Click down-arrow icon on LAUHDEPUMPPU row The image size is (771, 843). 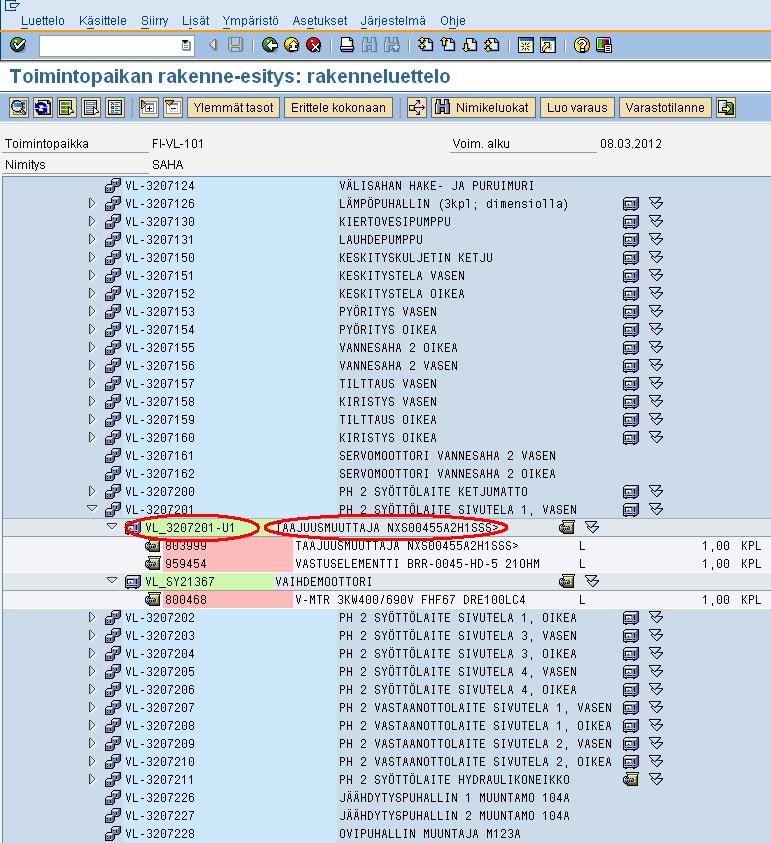click(x=655, y=239)
